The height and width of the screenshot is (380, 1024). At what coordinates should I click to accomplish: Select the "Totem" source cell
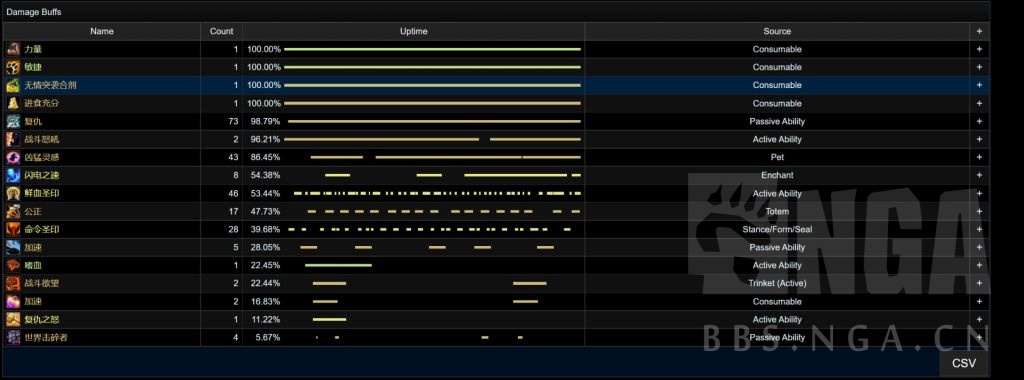tap(777, 212)
